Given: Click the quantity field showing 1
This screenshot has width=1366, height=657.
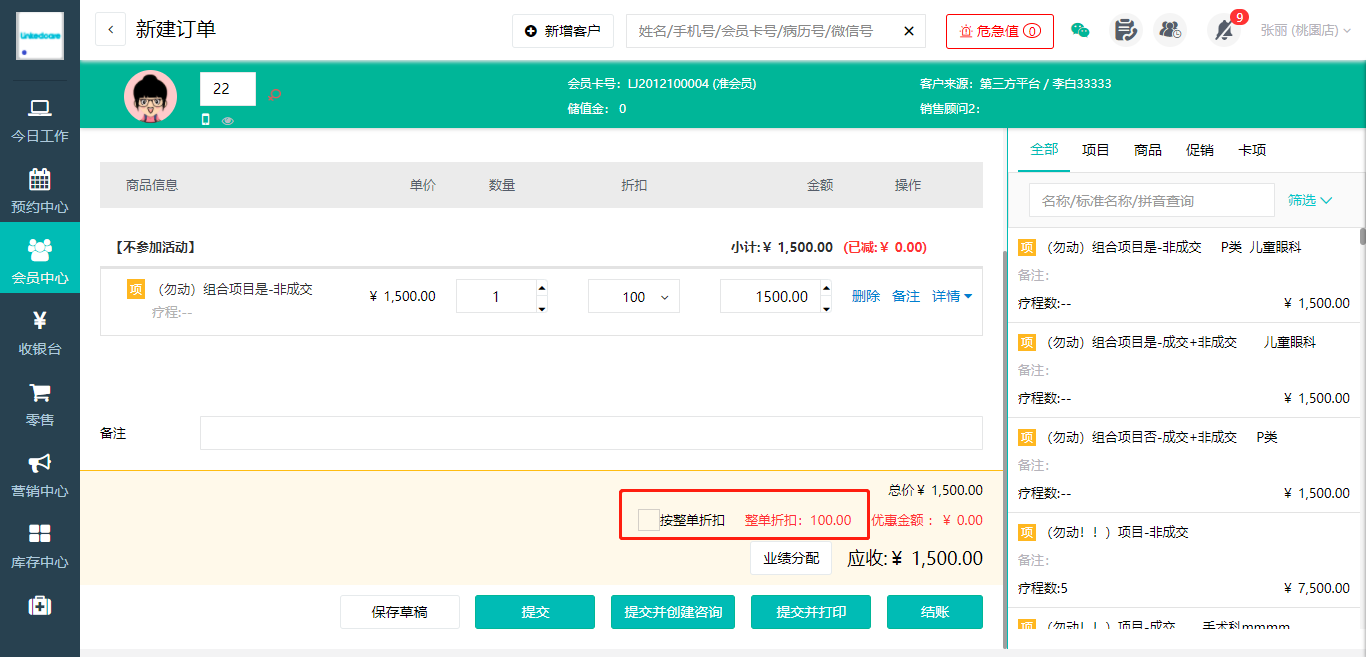Looking at the screenshot, I should (496, 297).
